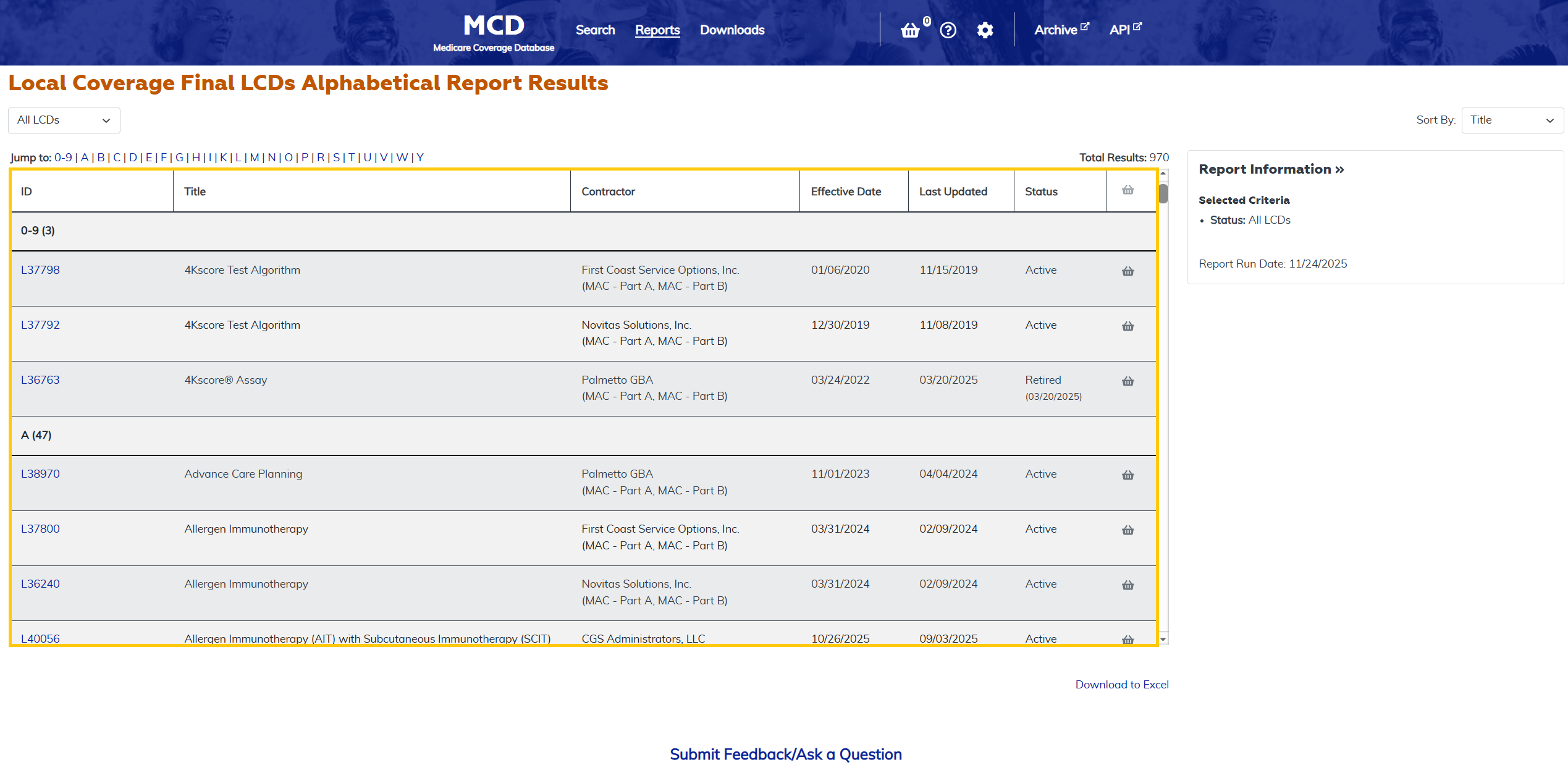The image size is (1568, 778).
Task: Open the basket icon in header
Action: click(910, 30)
